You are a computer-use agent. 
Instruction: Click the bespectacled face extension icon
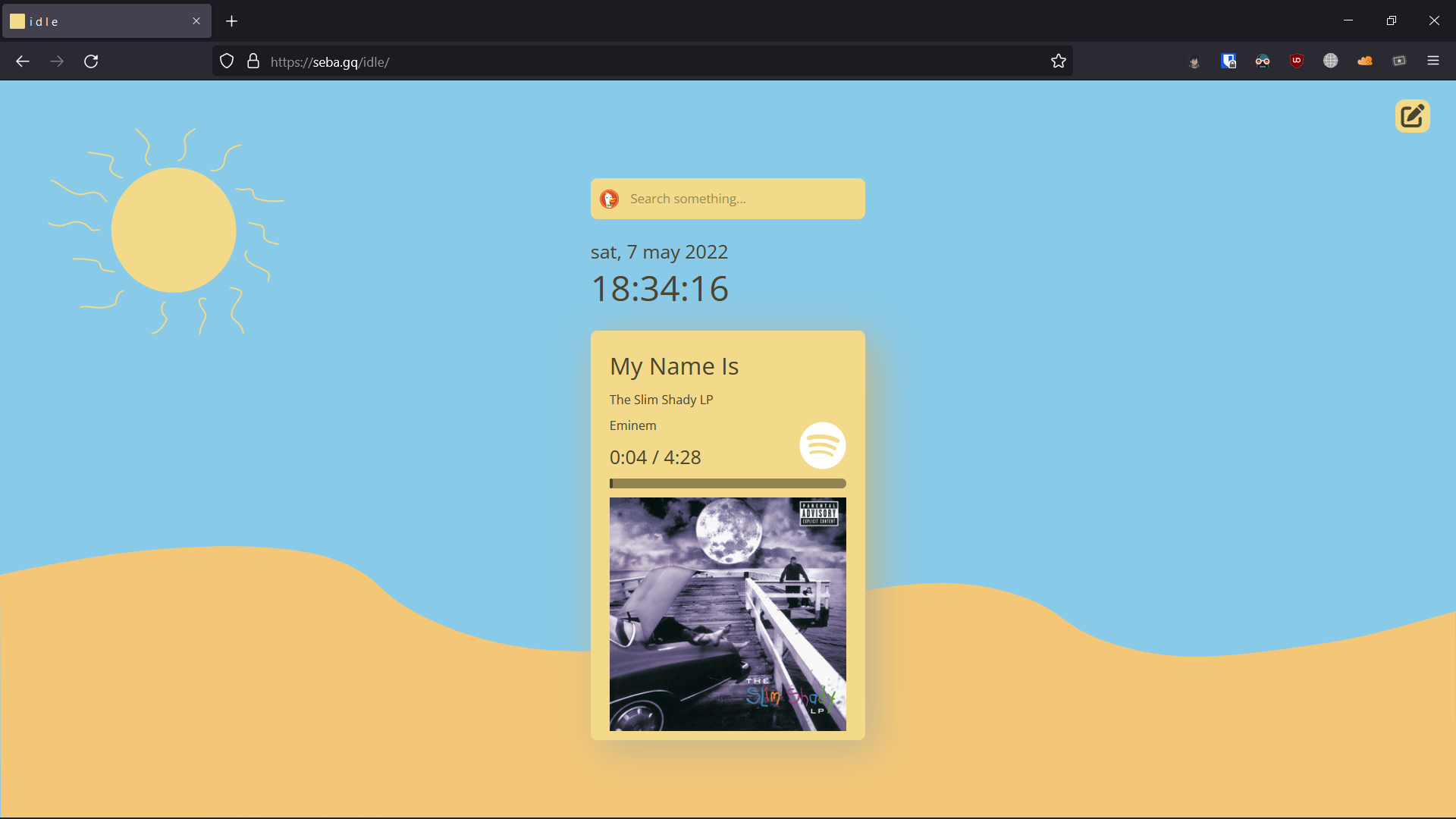(x=1263, y=61)
